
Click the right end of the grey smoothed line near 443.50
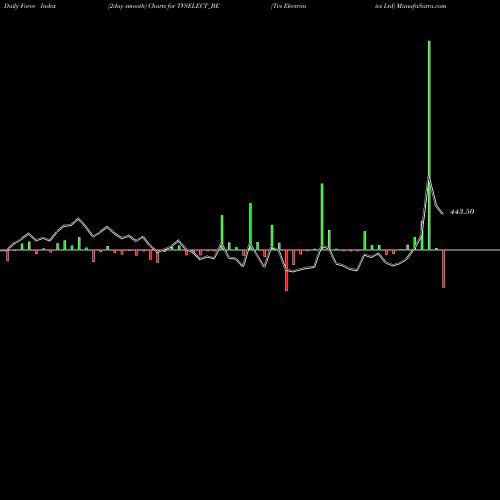point(443,213)
